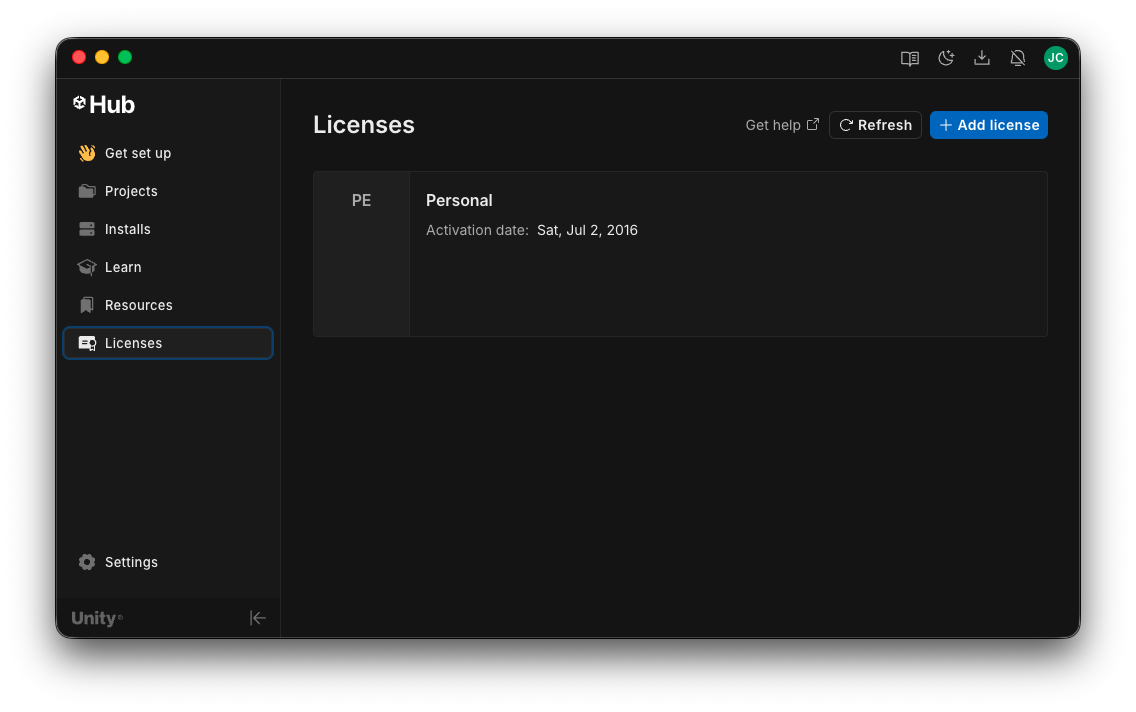This screenshot has height=712, width=1136.
Task: Click the Get help link
Action: tap(782, 125)
